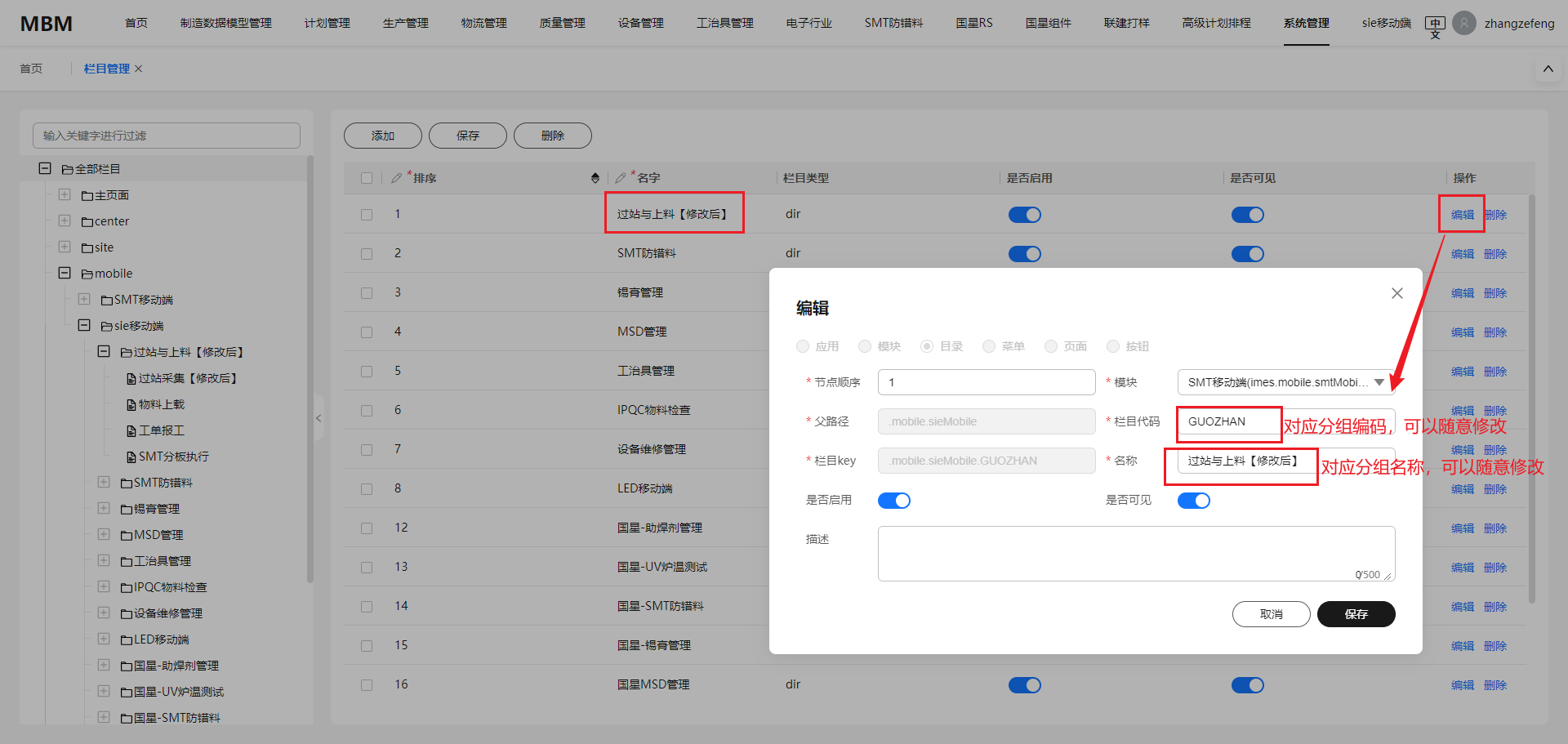Click the 删除 button above the table
The image size is (1568, 744).
click(553, 136)
